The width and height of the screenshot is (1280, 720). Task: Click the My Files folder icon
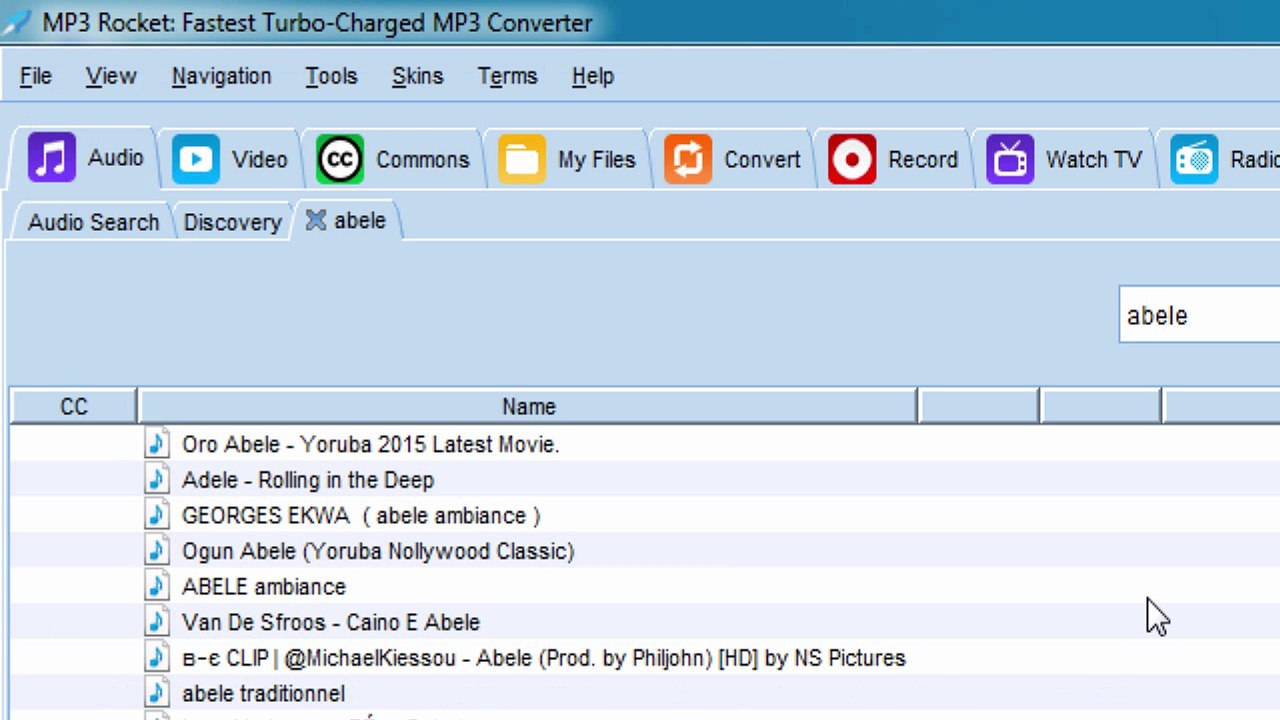[522, 159]
